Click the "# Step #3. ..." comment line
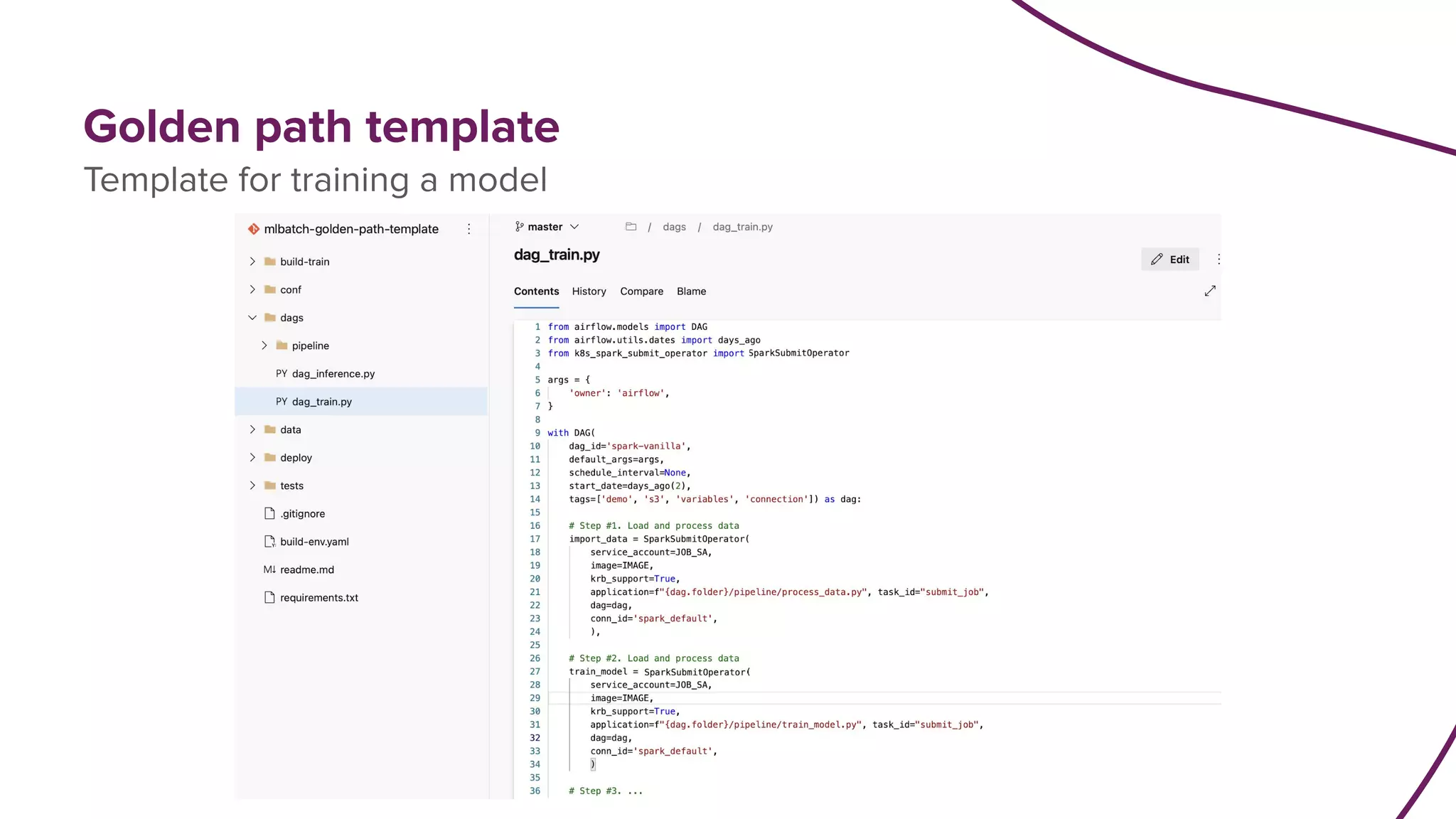Image resolution: width=1456 pixels, height=819 pixels. pyautogui.click(x=605, y=791)
